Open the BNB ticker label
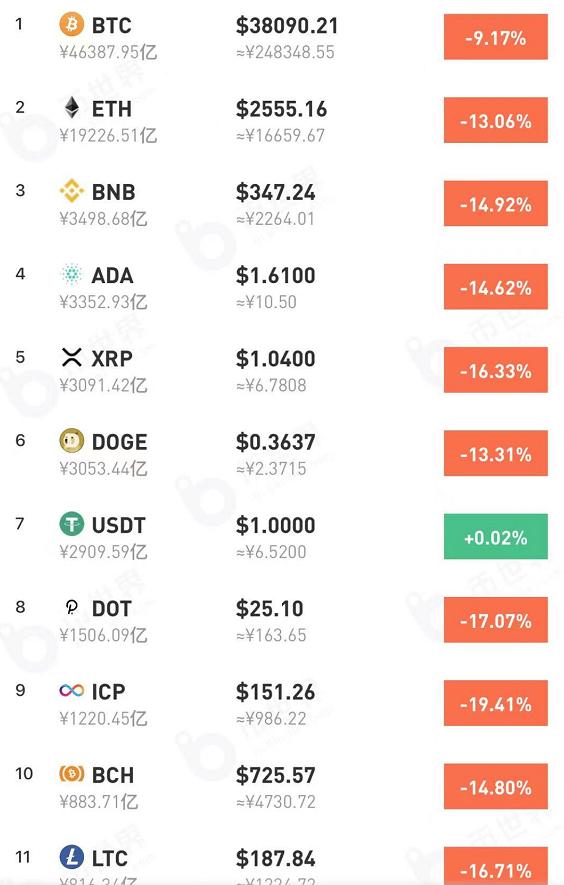564x885 pixels. pos(113,192)
